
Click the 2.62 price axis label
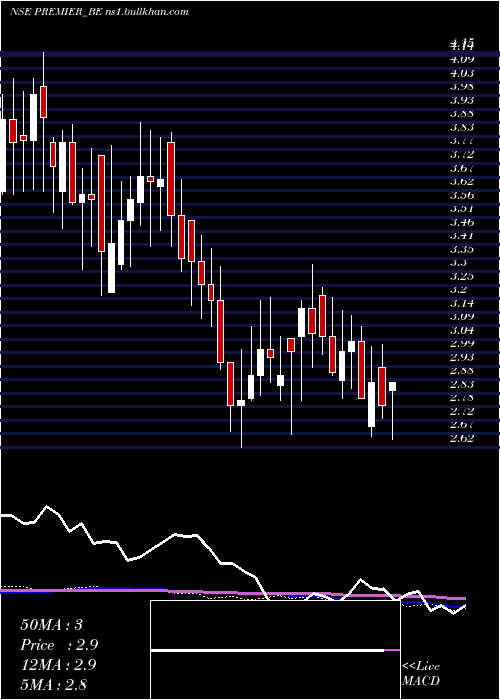click(x=462, y=438)
